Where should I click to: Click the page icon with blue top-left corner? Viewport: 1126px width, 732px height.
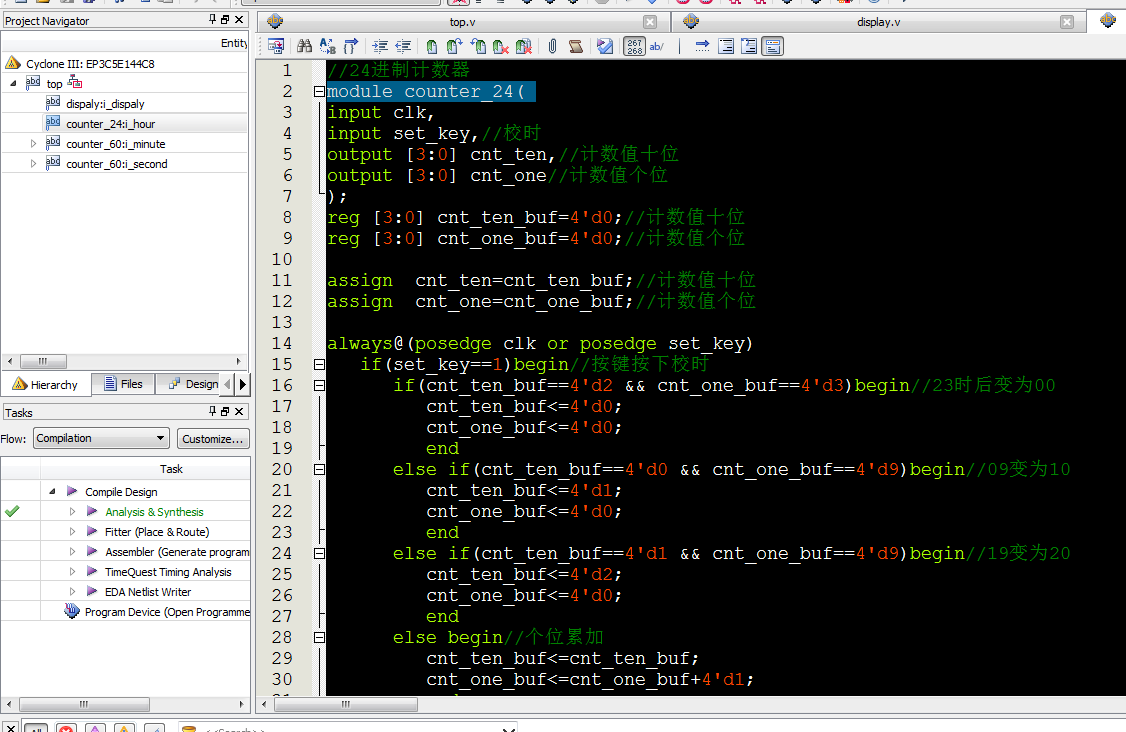(749, 47)
